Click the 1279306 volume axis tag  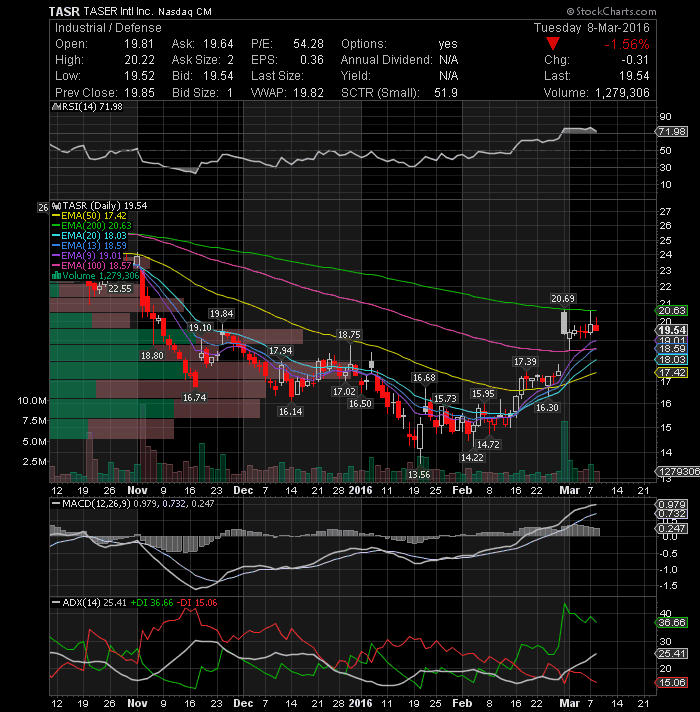678,472
